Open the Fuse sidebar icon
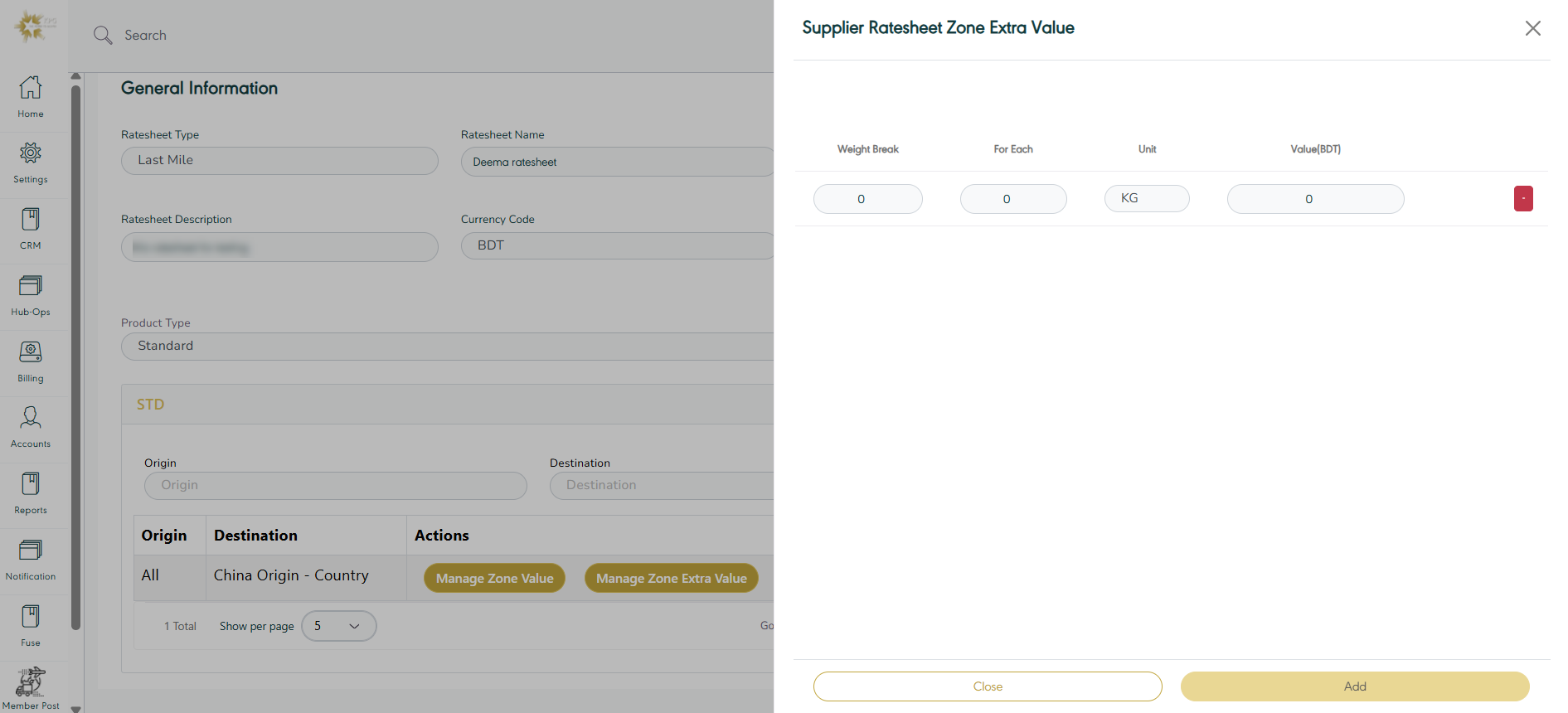1568x713 pixels. point(31,625)
